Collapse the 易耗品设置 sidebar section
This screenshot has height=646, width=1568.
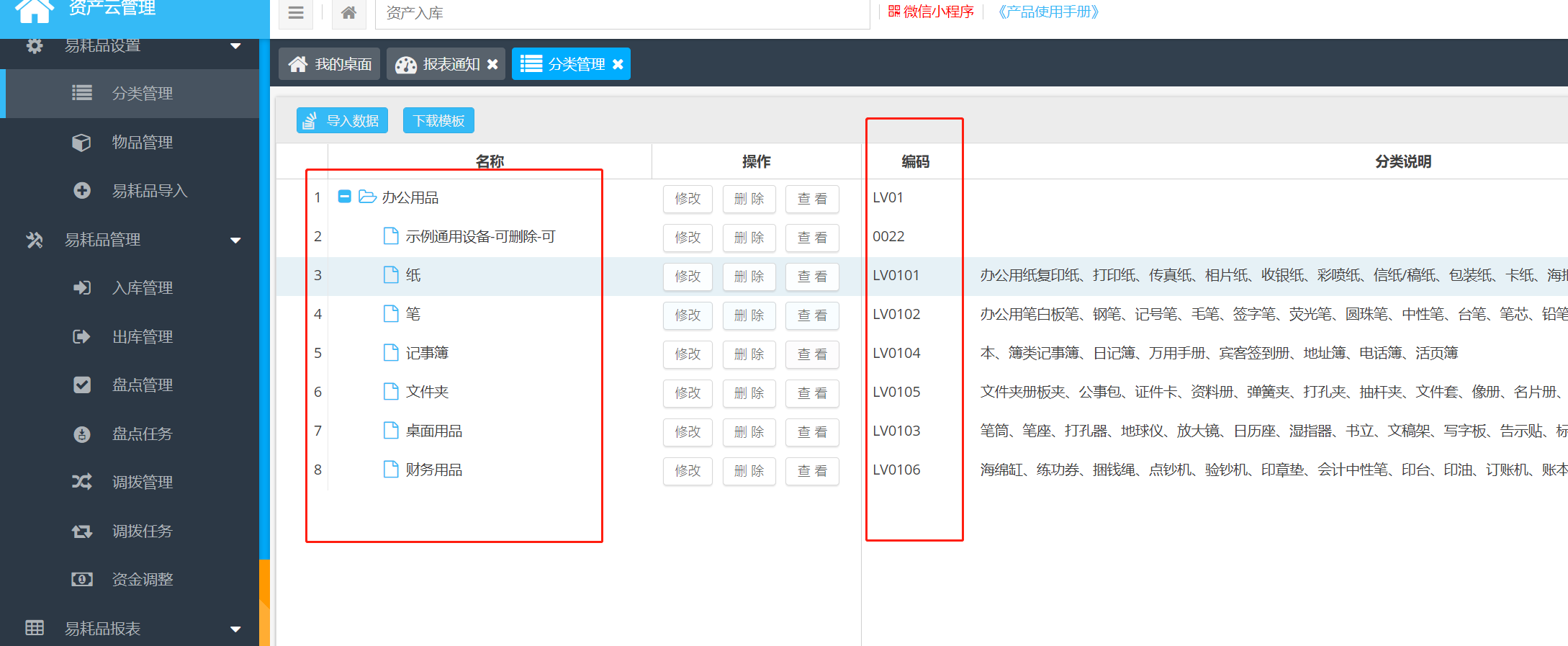[235, 46]
